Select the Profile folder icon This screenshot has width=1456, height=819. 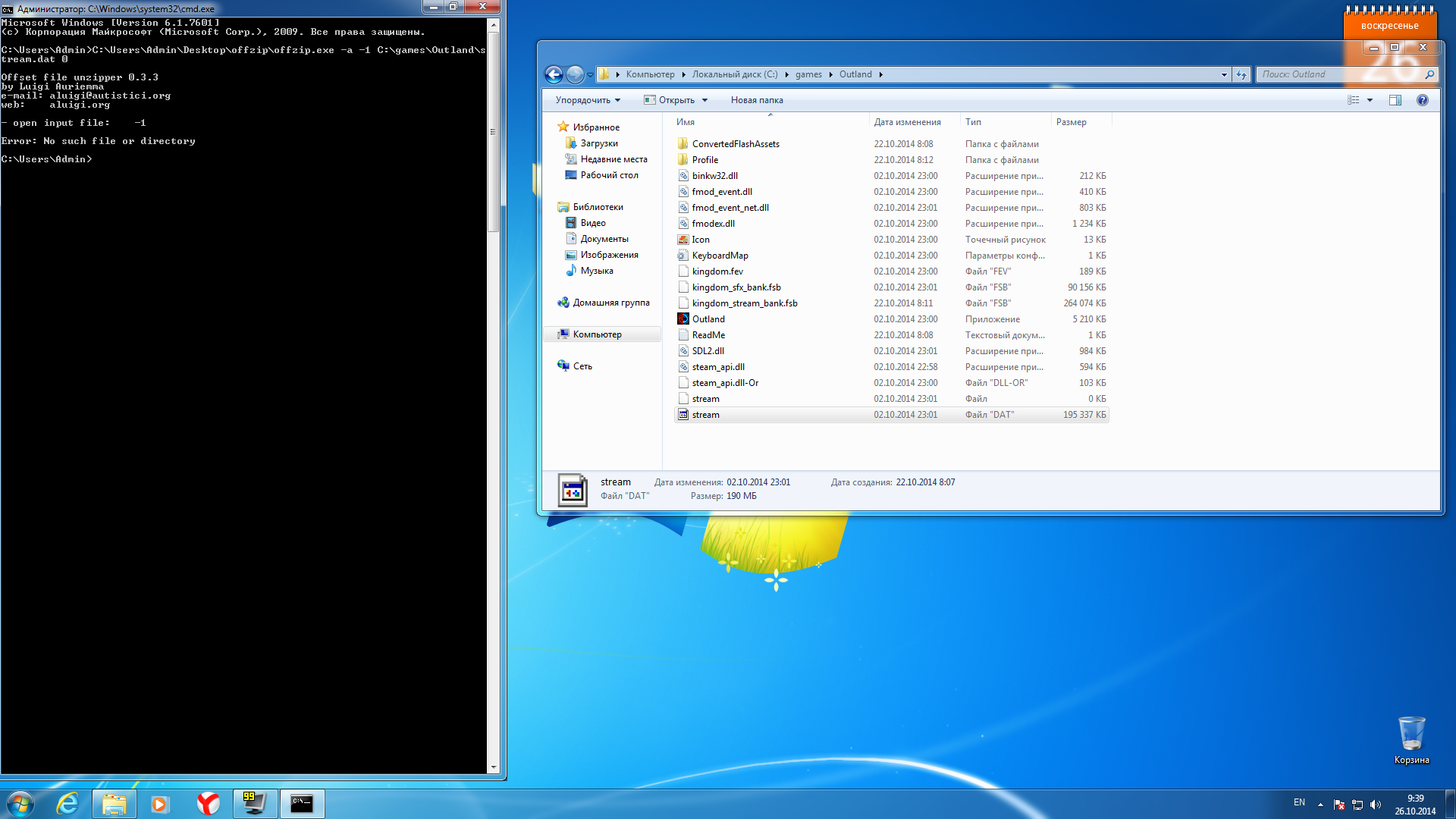(x=683, y=160)
